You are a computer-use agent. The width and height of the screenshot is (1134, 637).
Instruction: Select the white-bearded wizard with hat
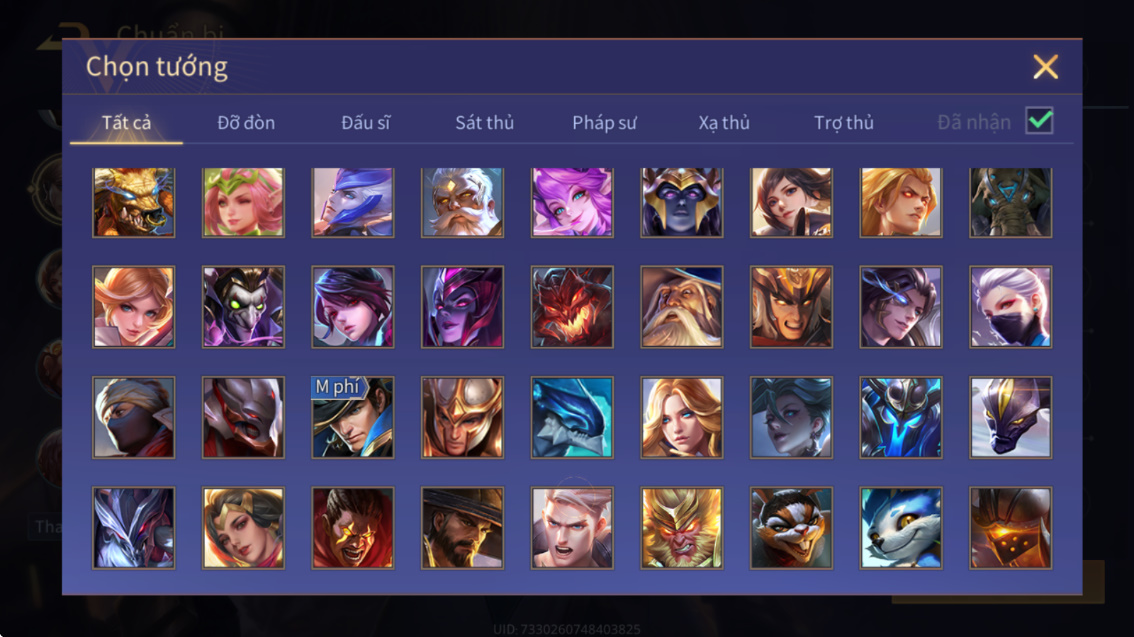click(x=681, y=307)
